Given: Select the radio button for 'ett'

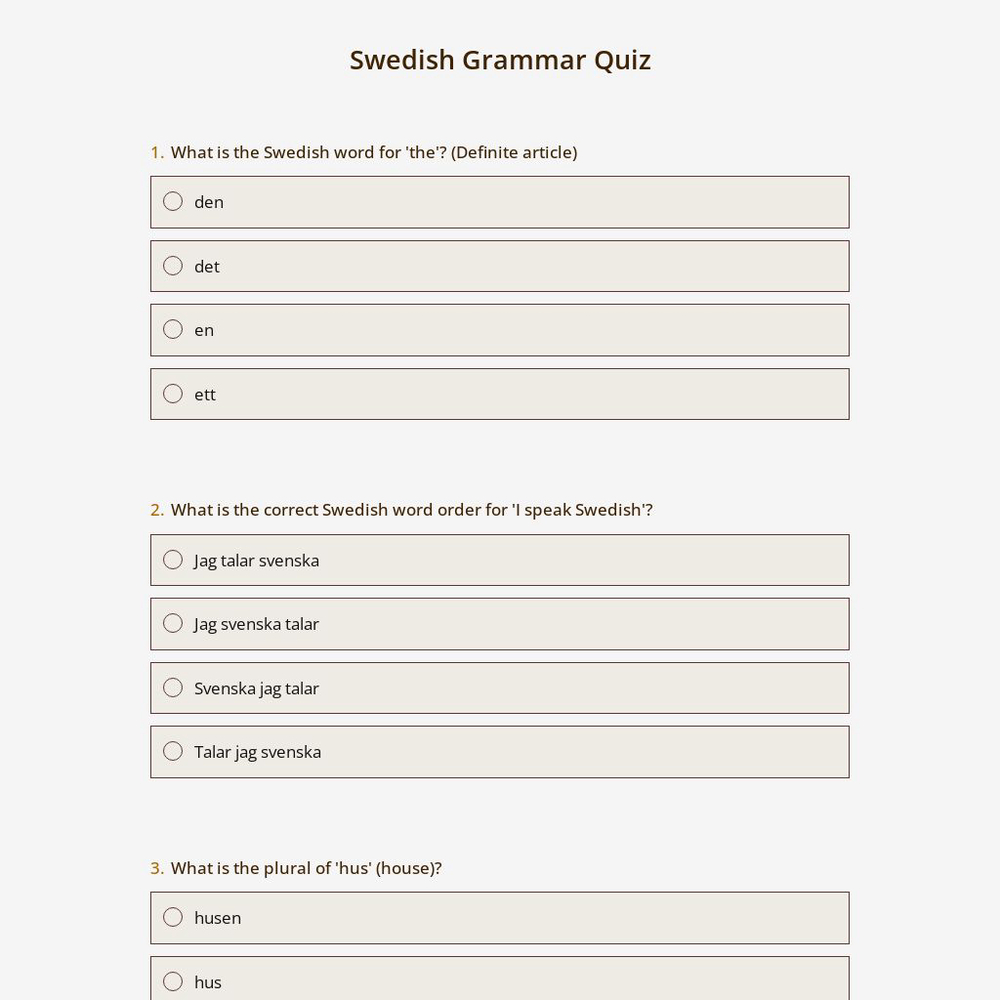Looking at the screenshot, I should pyautogui.click(x=173, y=393).
